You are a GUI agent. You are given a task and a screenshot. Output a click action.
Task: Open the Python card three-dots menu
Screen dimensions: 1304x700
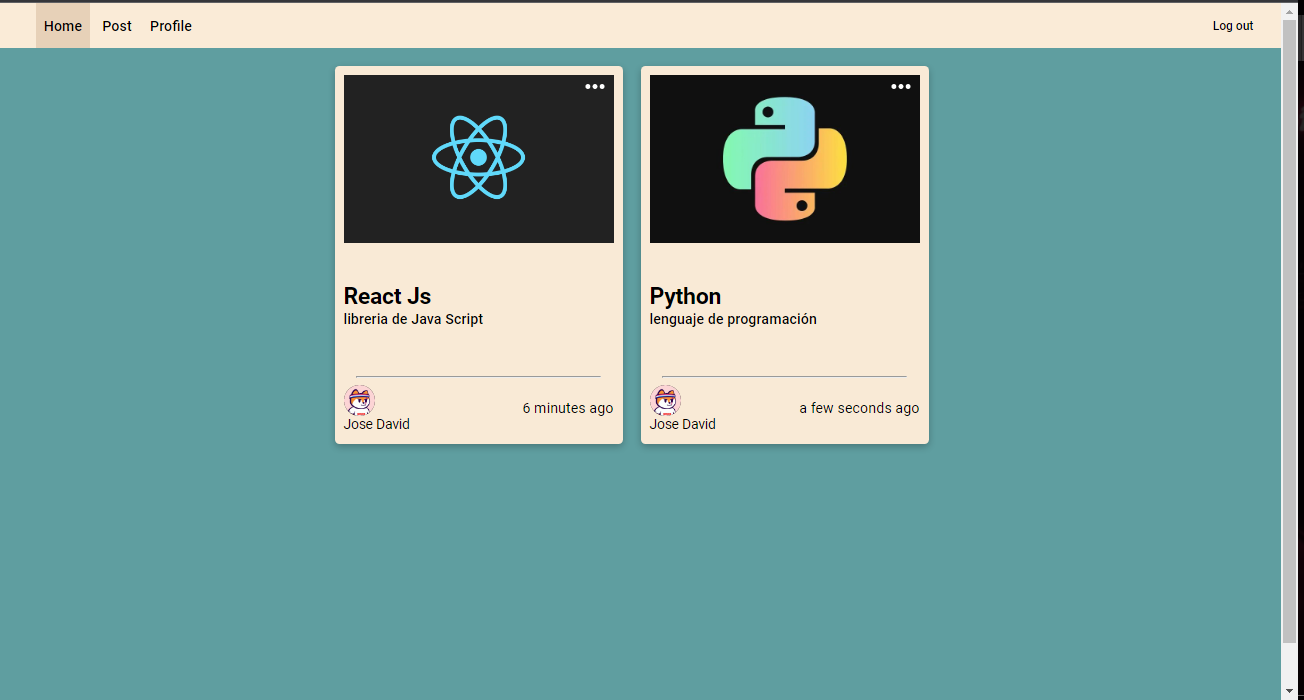(x=901, y=87)
